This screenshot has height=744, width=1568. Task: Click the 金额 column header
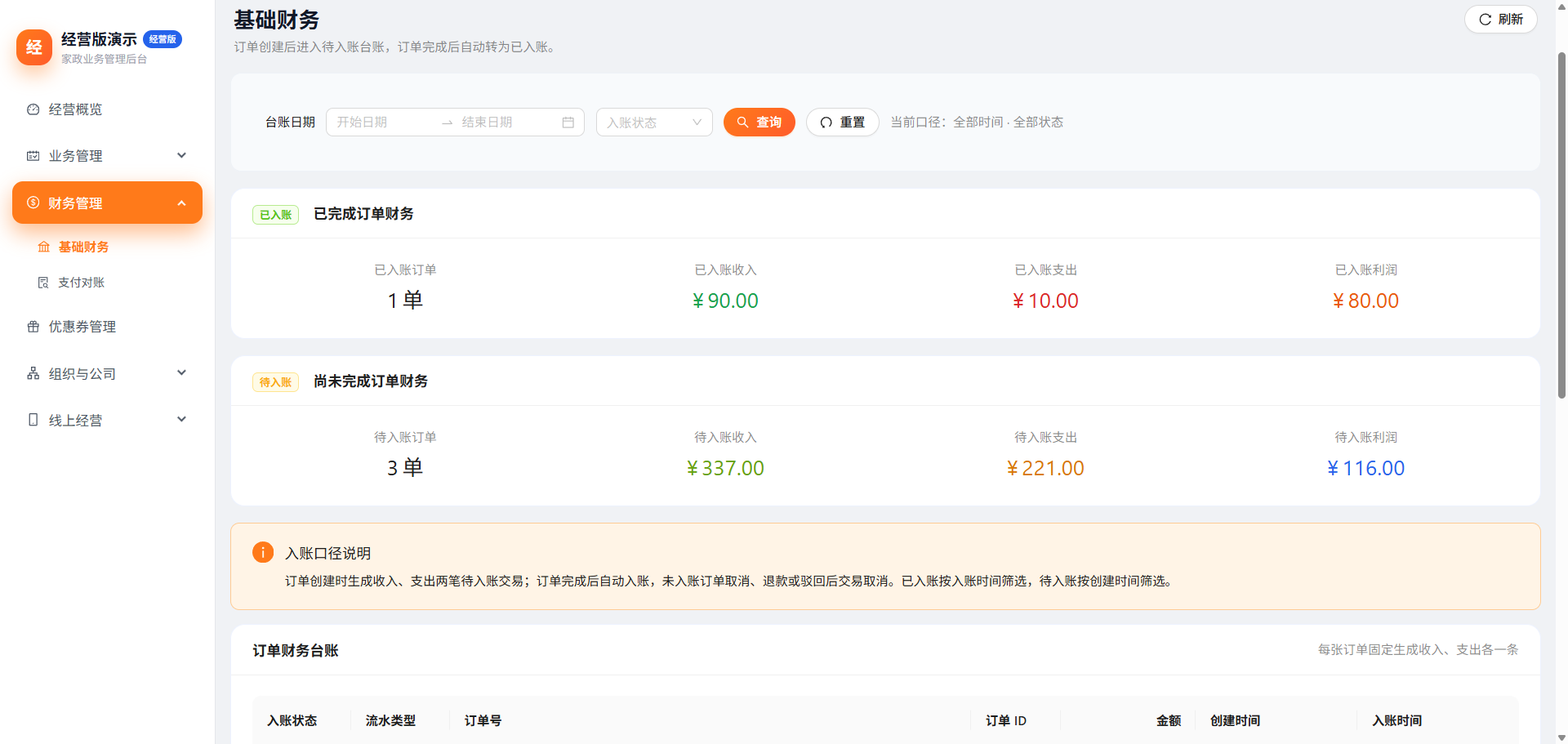coord(1169,720)
